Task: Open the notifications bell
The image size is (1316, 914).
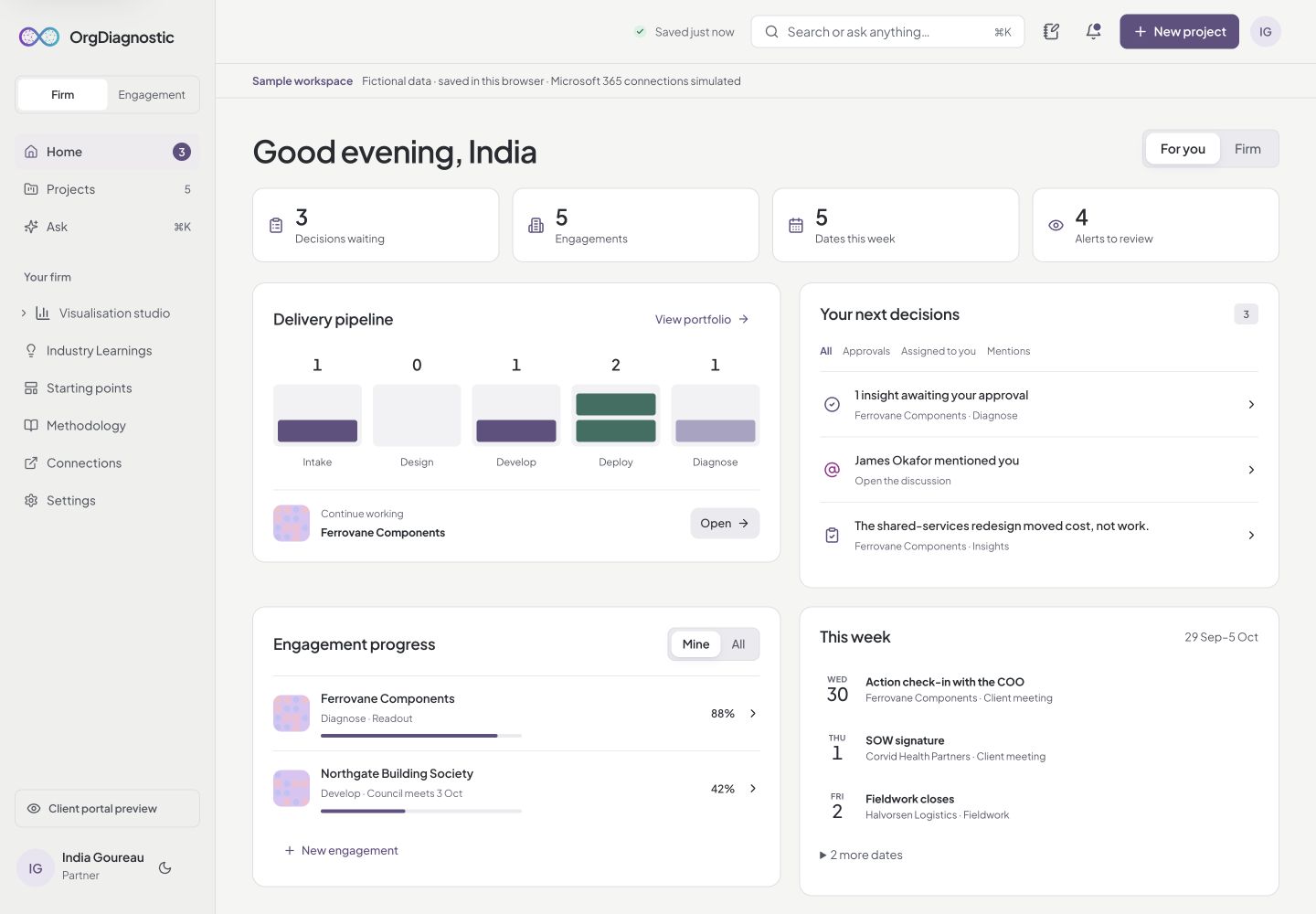Action: point(1093,32)
